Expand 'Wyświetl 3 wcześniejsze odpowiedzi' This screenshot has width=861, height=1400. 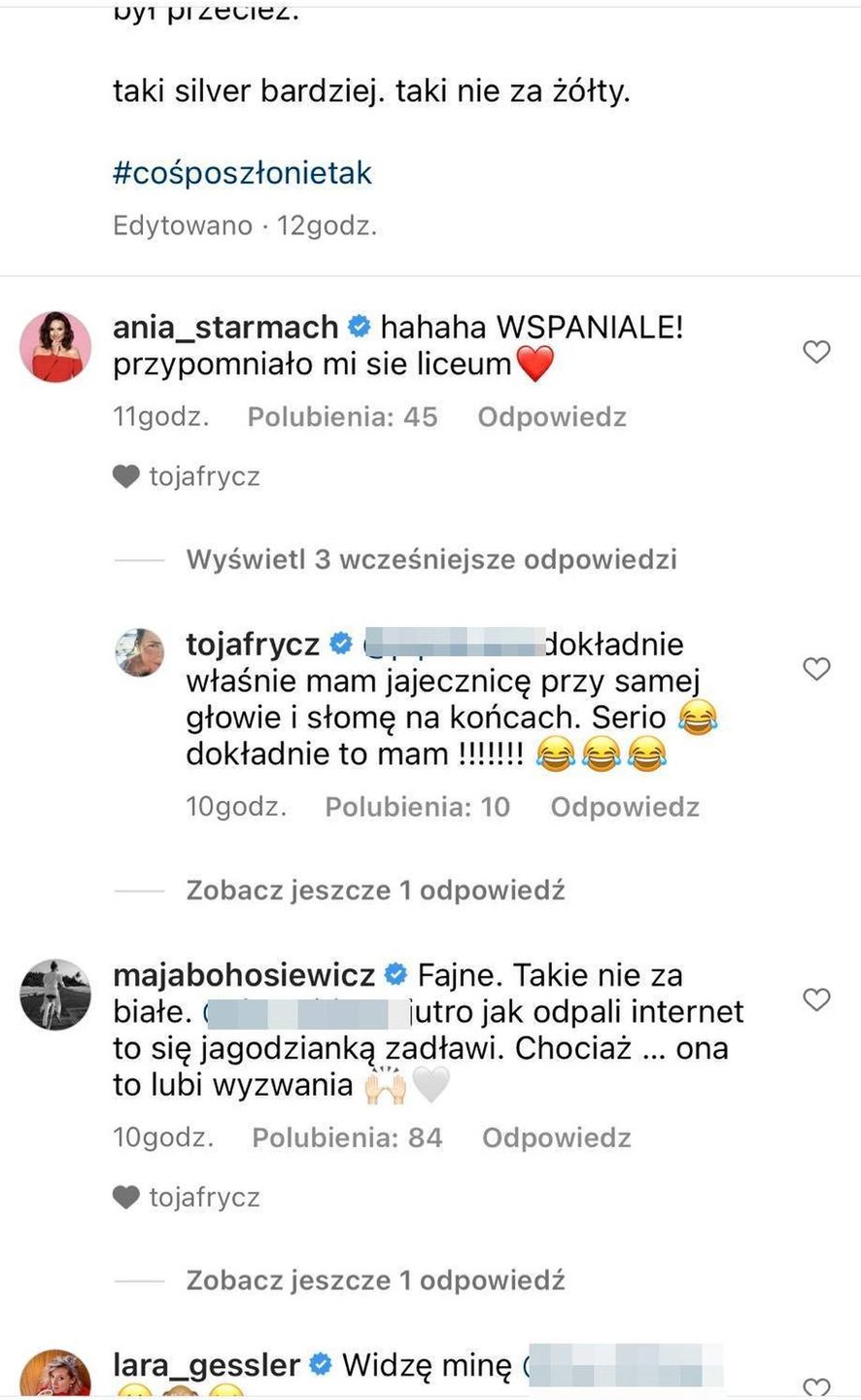[x=431, y=560]
